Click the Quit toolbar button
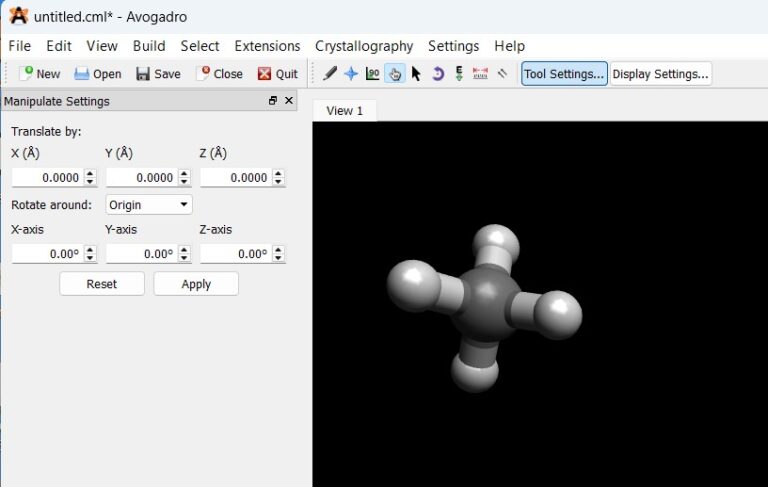 (x=278, y=73)
